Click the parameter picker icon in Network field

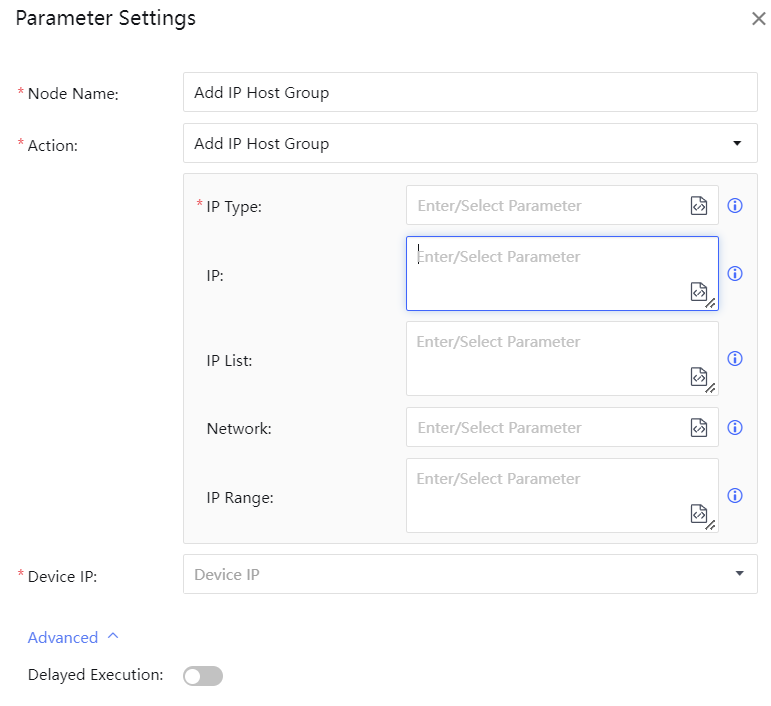point(699,428)
